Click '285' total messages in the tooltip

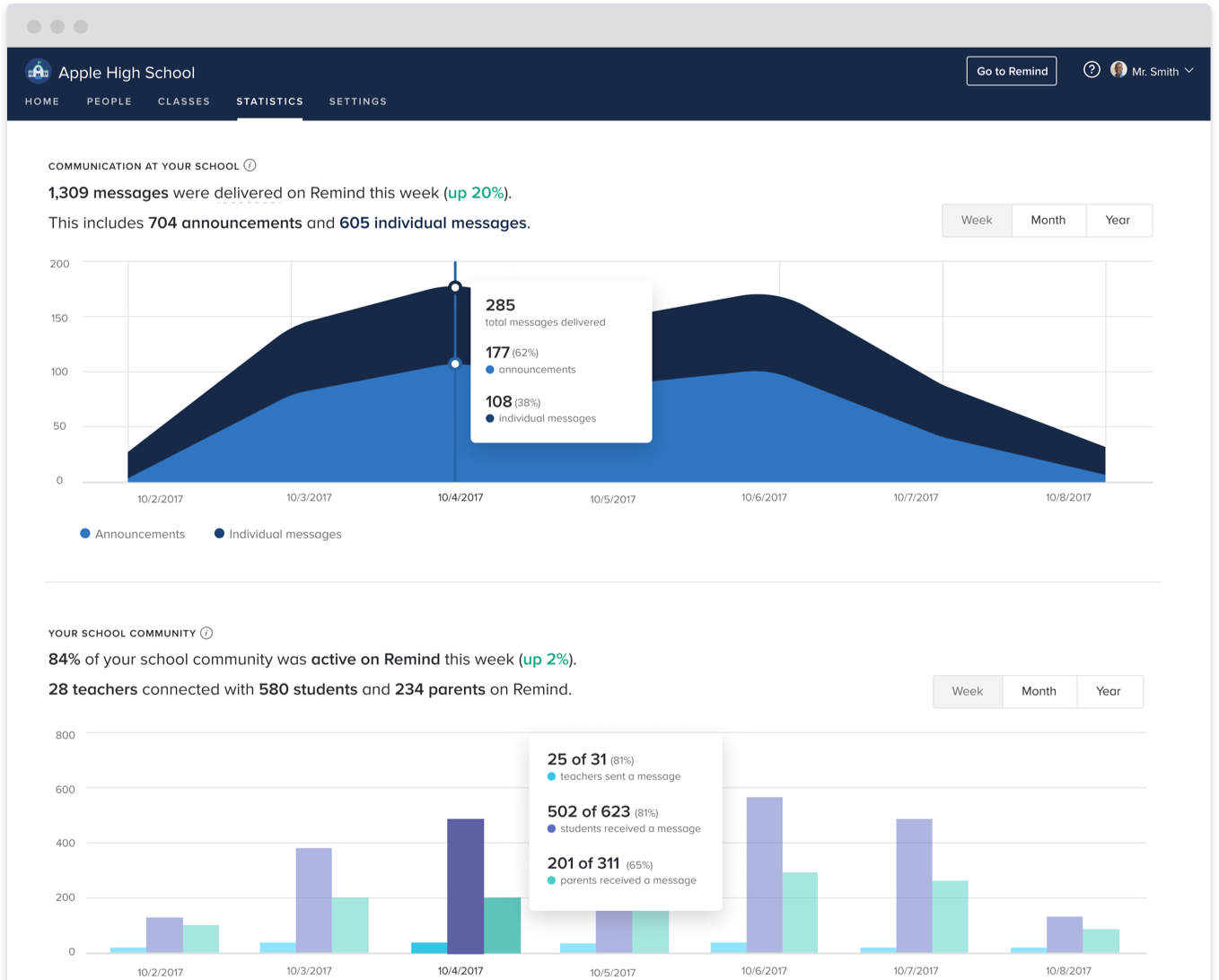(500, 305)
